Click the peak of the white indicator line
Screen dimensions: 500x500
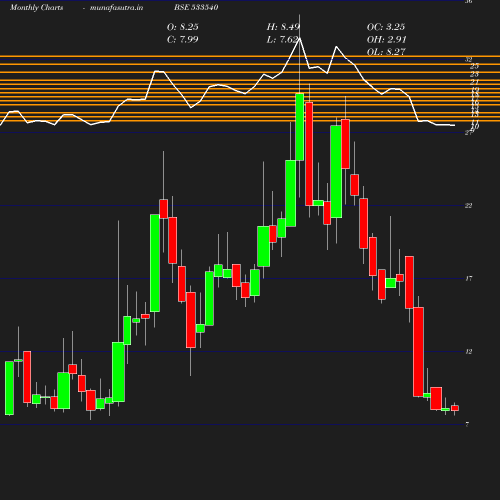[300, 38]
